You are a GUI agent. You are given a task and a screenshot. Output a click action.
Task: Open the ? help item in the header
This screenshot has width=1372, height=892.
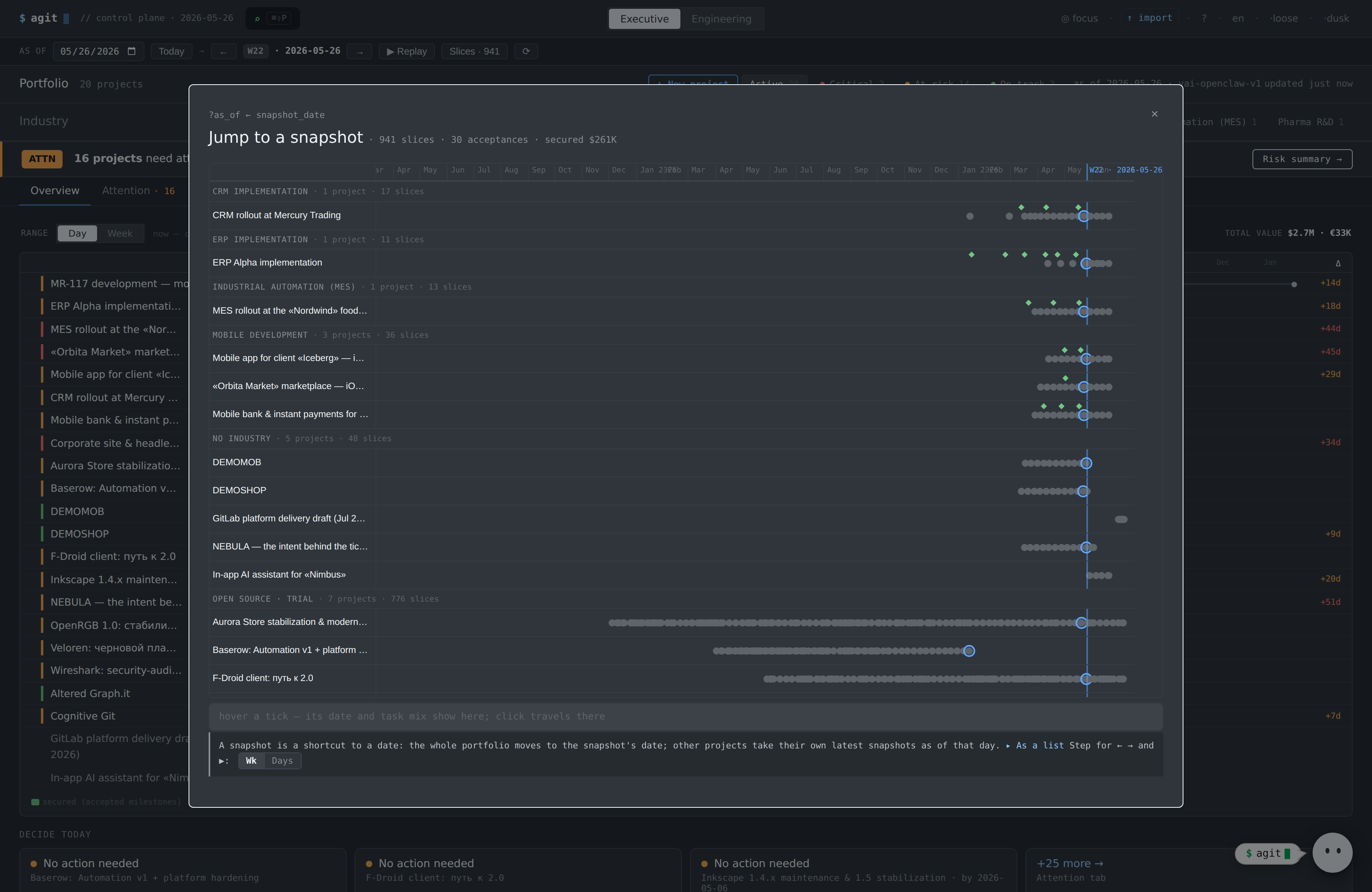[1204, 18]
